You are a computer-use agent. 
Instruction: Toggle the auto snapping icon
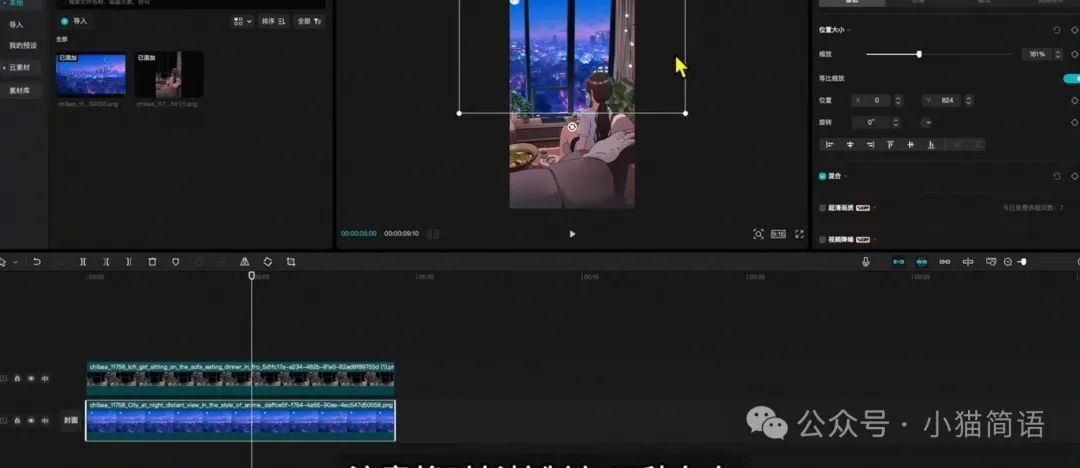point(922,262)
